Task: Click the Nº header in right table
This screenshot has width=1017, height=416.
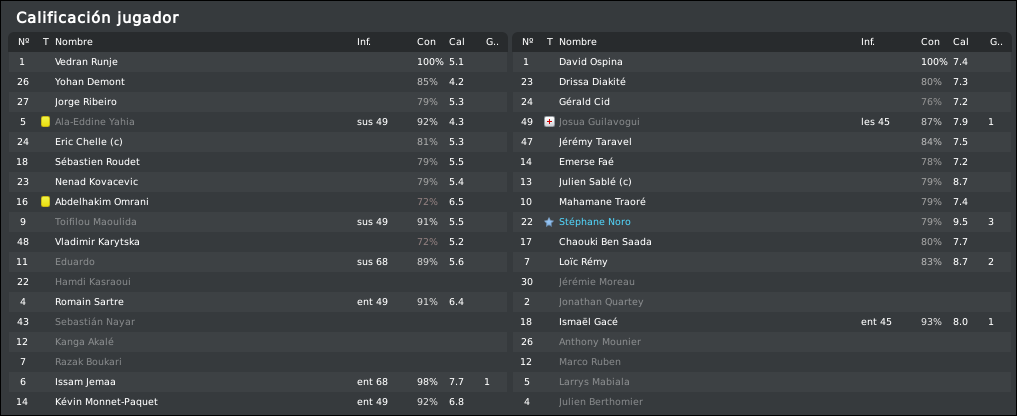Action: [527, 42]
